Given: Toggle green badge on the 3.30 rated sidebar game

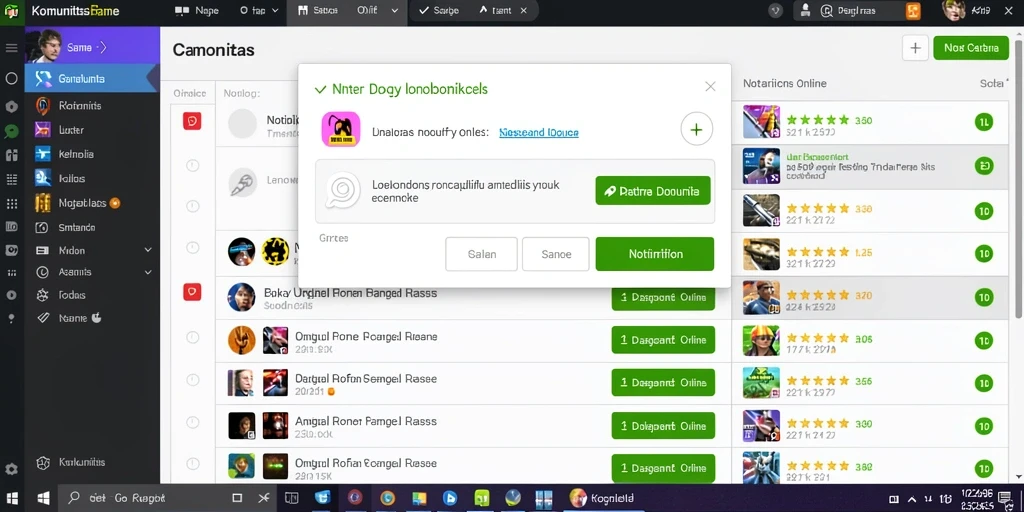Looking at the screenshot, I should click(x=984, y=210).
